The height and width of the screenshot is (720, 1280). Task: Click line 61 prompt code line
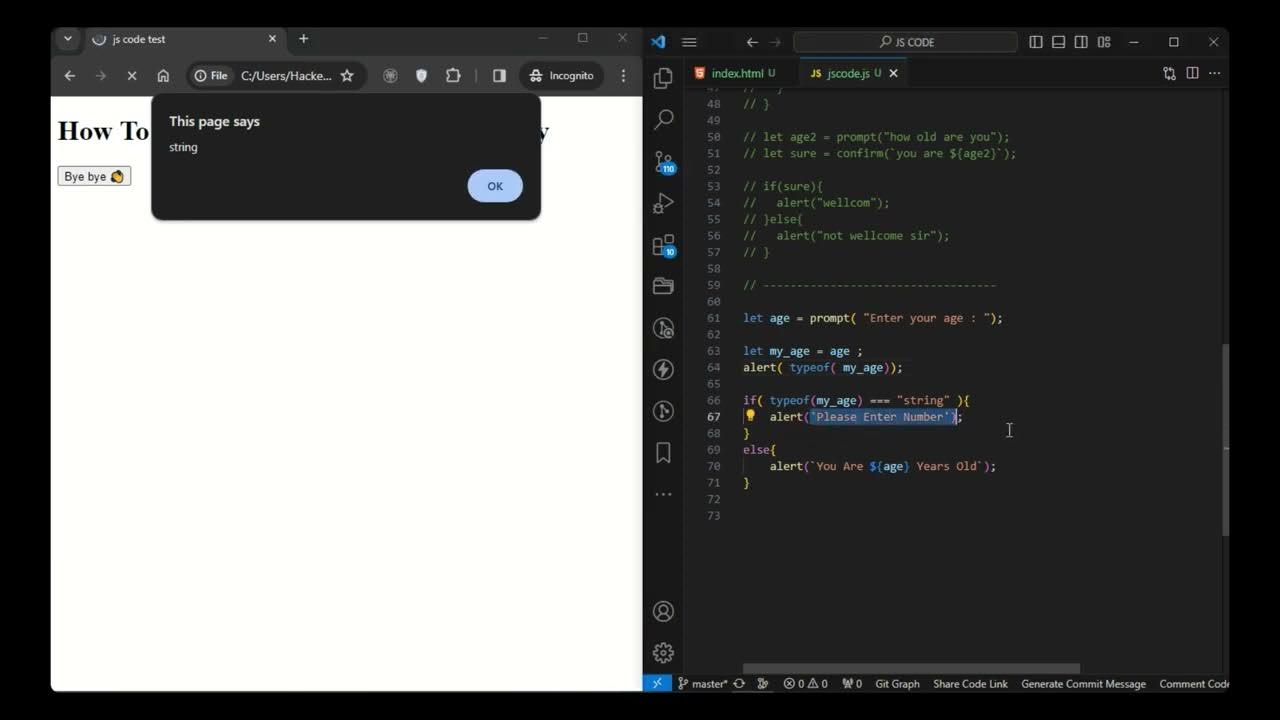tap(872, 318)
